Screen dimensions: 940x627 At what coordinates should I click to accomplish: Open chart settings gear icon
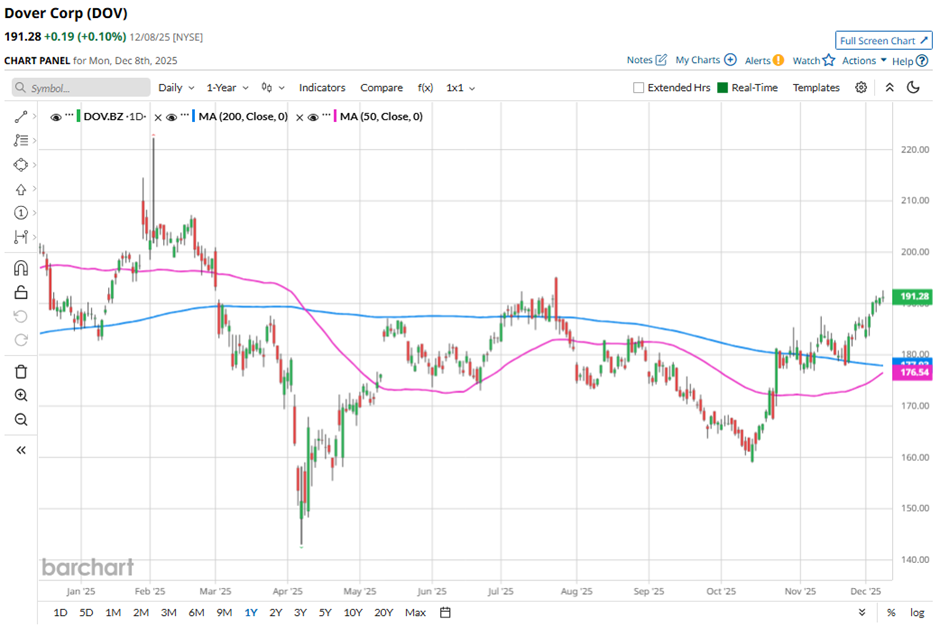tap(861, 88)
